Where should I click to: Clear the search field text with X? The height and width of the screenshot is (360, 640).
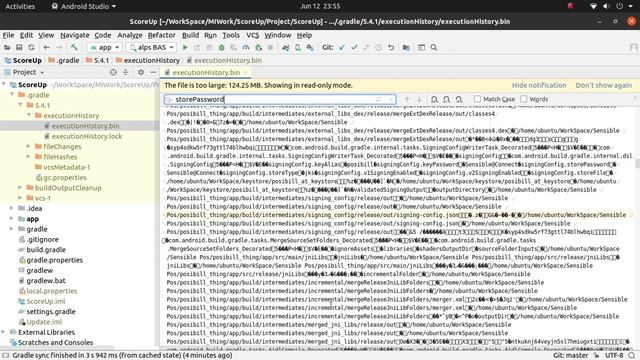point(391,99)
